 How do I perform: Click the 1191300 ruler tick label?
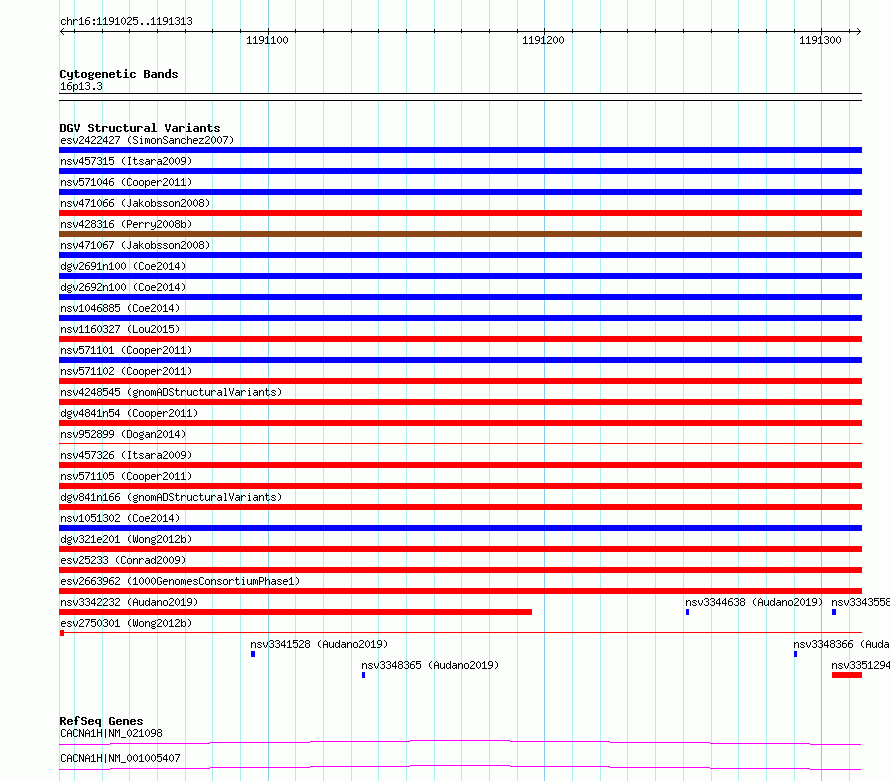tap(820, 40)
